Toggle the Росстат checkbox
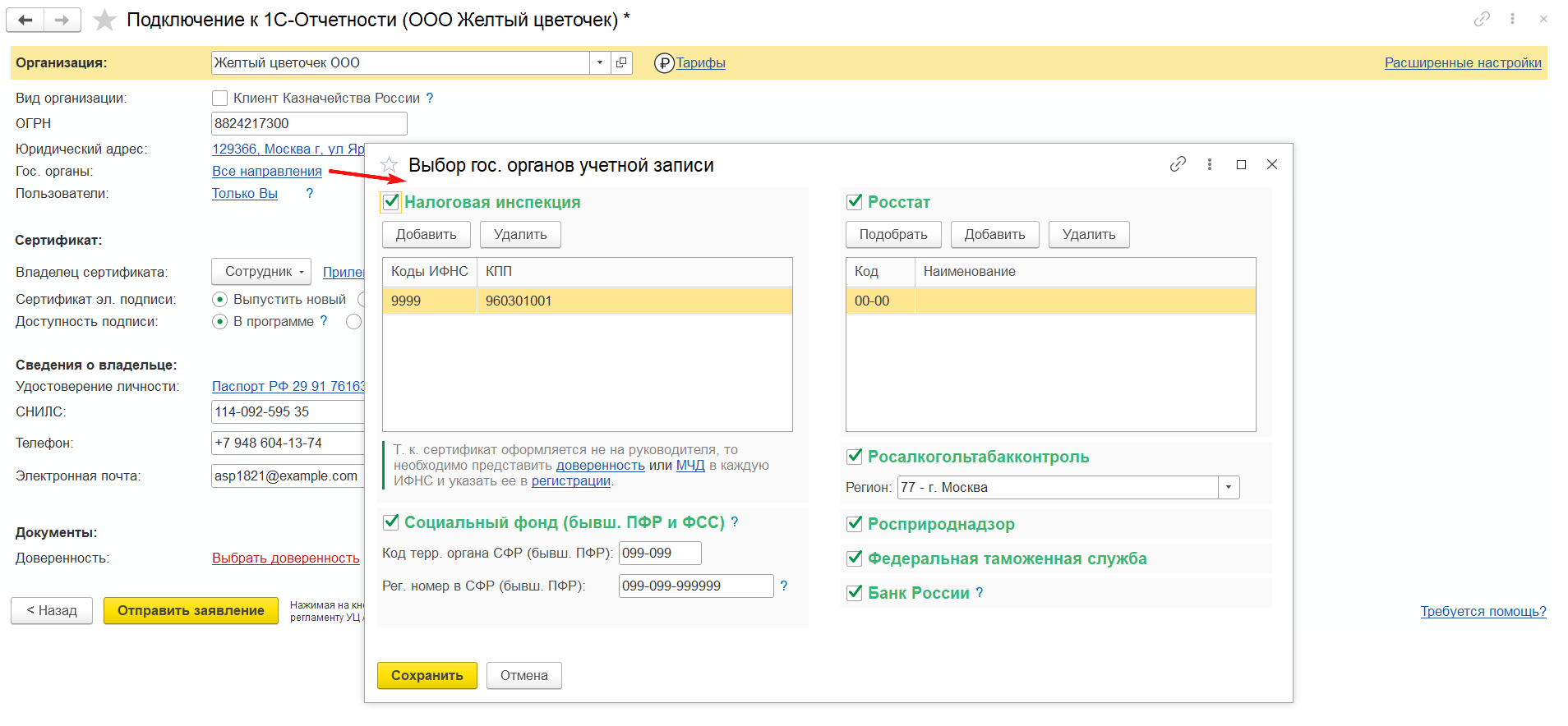 [855, 202]
